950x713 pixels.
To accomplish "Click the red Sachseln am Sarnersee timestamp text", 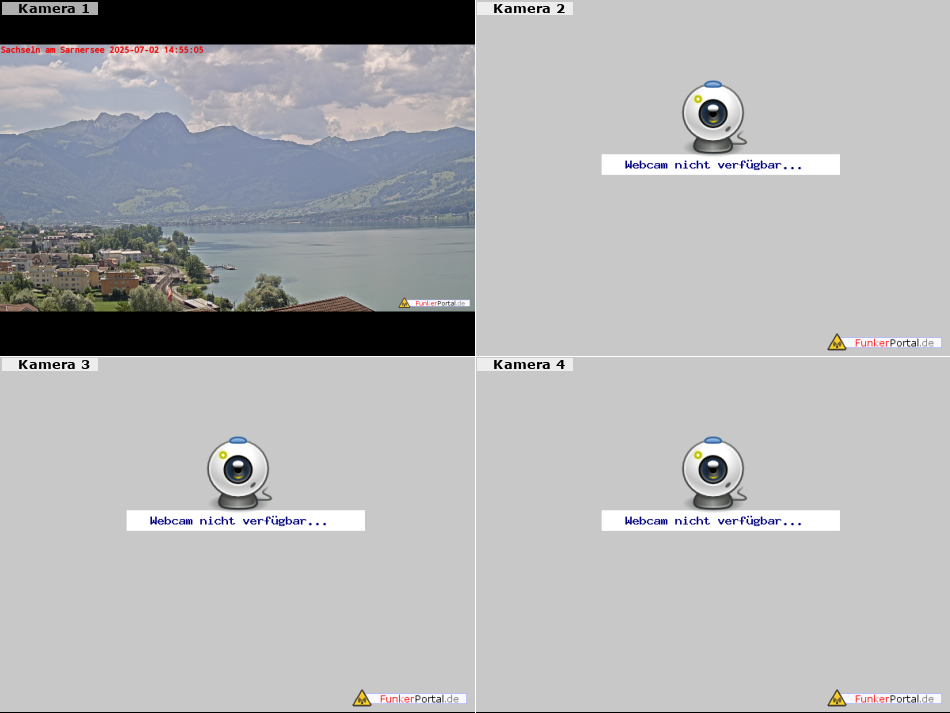I will pyautogui.click(x=102, y=50).
